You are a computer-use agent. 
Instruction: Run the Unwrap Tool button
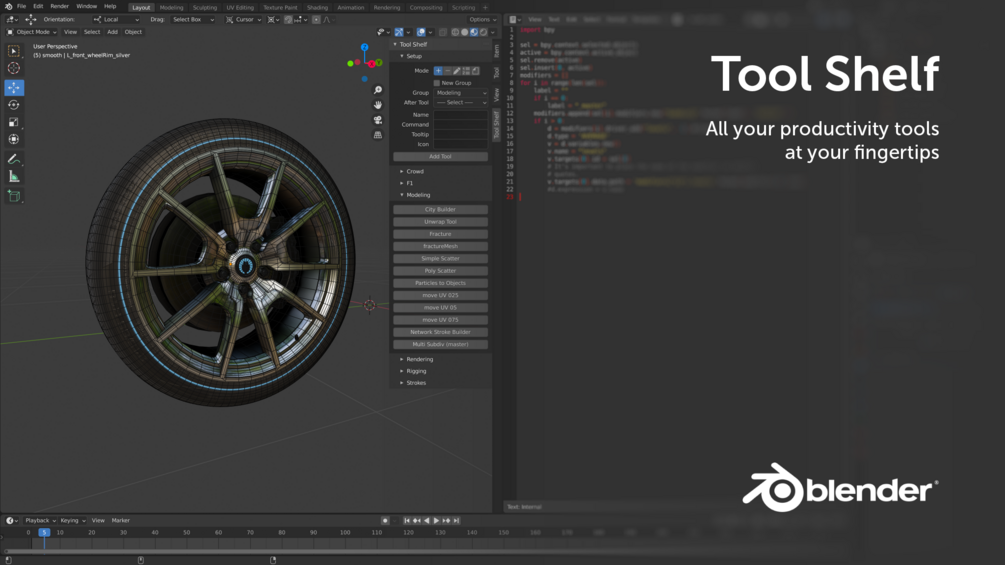coord(440,222)
